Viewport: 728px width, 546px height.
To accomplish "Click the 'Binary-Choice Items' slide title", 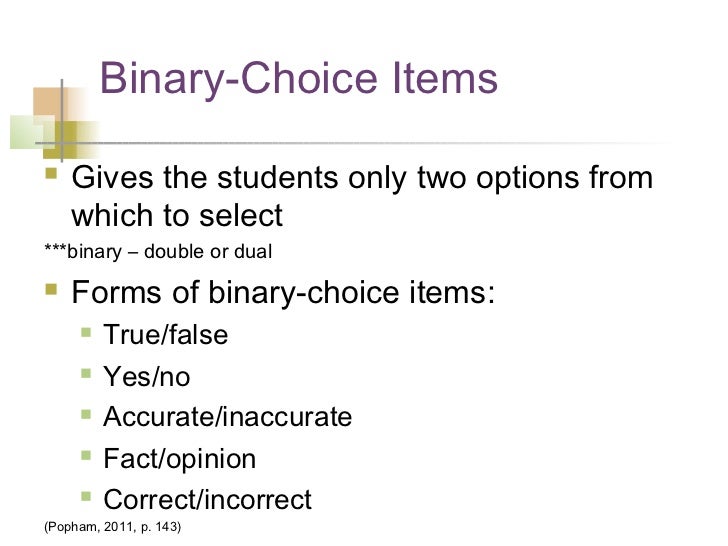I will click(x=299, y=79).
